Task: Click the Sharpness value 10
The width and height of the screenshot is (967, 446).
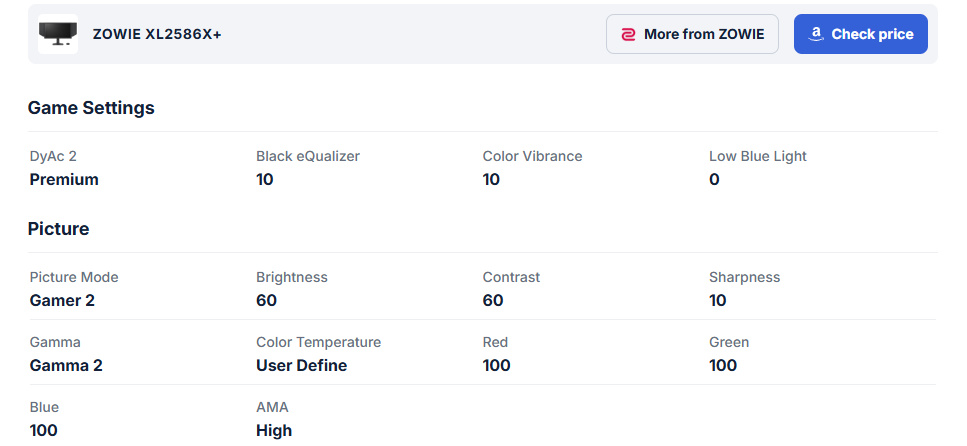Action: (718, 301)
